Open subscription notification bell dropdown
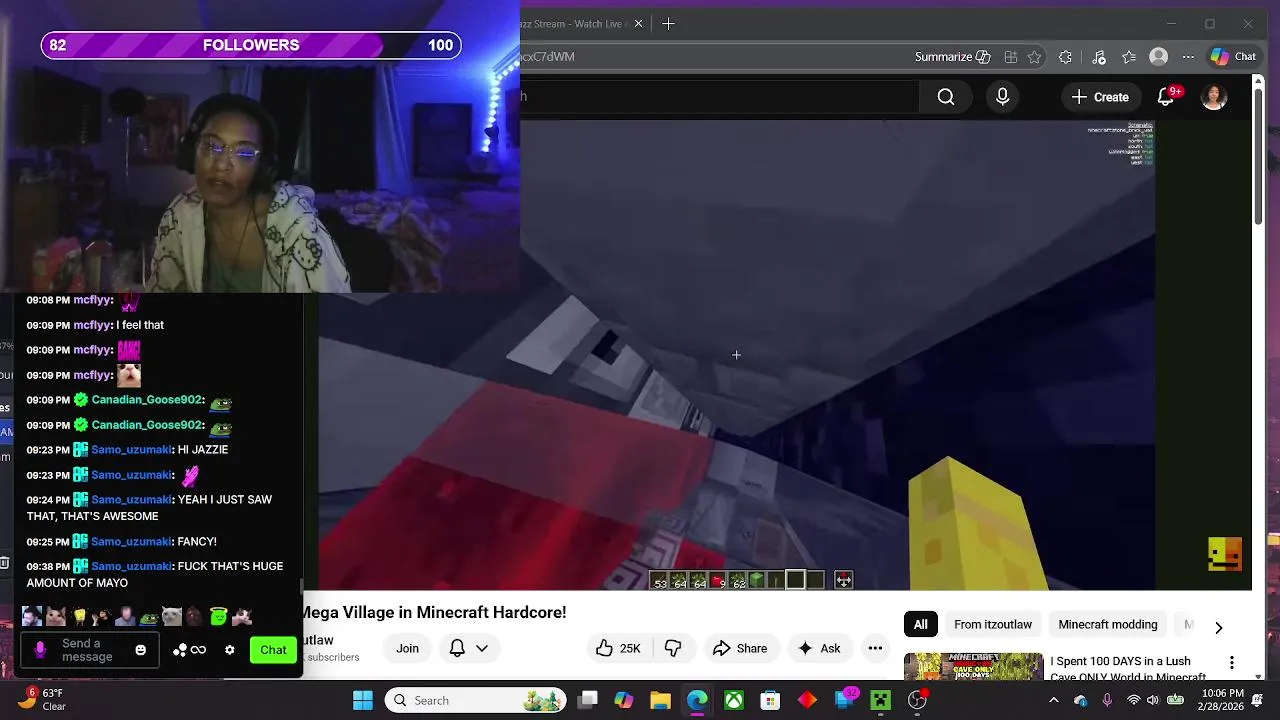The height and width of the screenshot is (720, 1280). [x=468, y=648]
